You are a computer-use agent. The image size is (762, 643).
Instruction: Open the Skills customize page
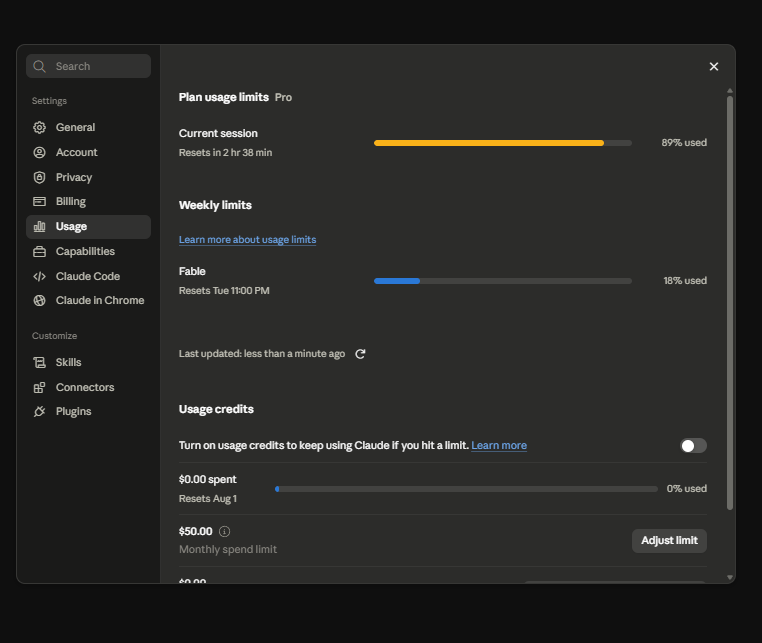[88, 363]
